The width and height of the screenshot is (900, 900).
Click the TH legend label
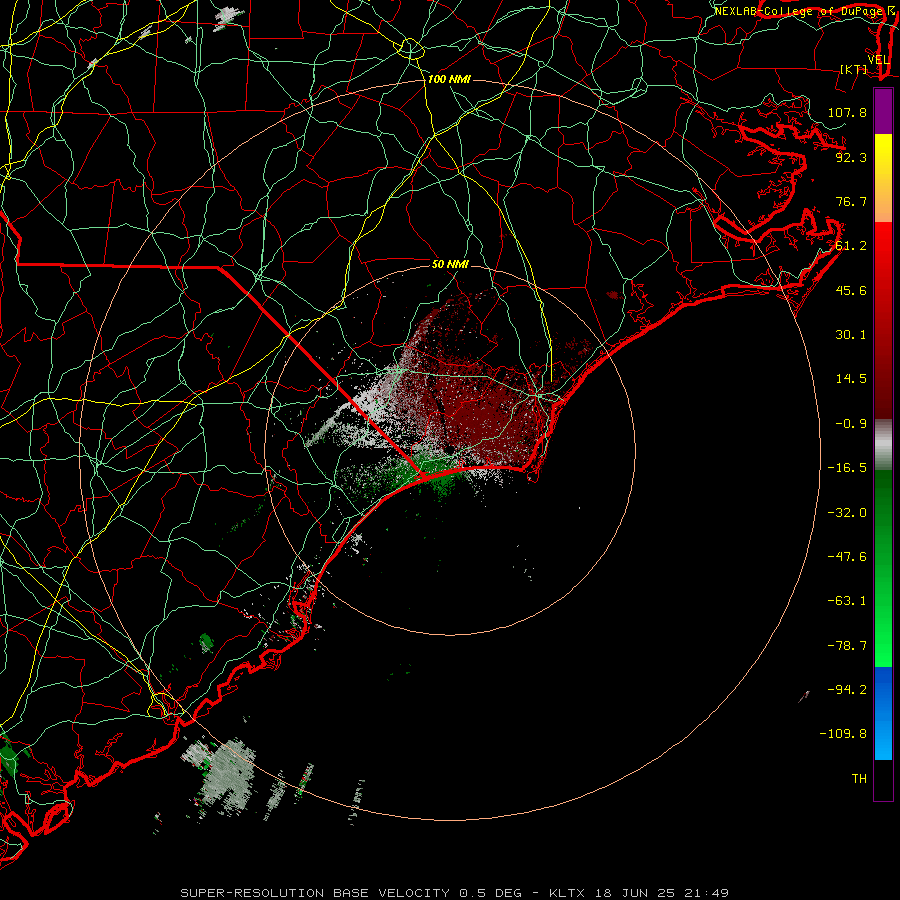click(859, 779)
